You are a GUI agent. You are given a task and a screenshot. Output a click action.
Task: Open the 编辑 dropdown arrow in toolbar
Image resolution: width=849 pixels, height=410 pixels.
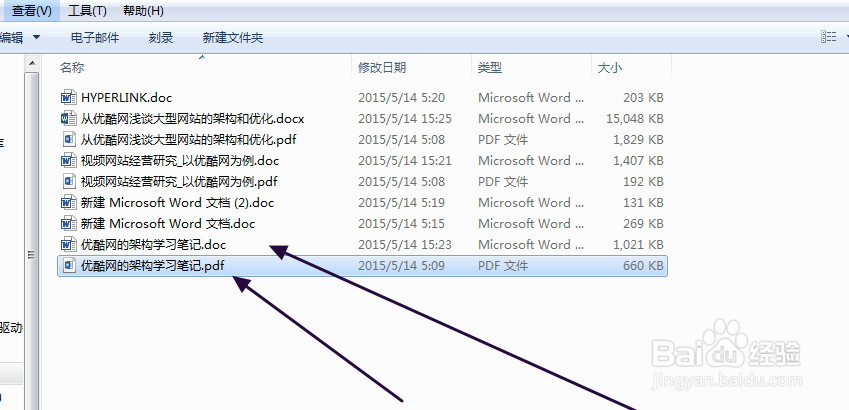(x=36, y=37)
